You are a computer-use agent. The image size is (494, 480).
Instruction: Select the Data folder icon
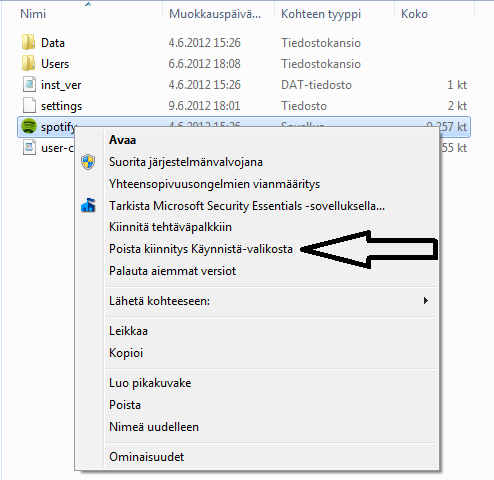(x=28, y=42)
